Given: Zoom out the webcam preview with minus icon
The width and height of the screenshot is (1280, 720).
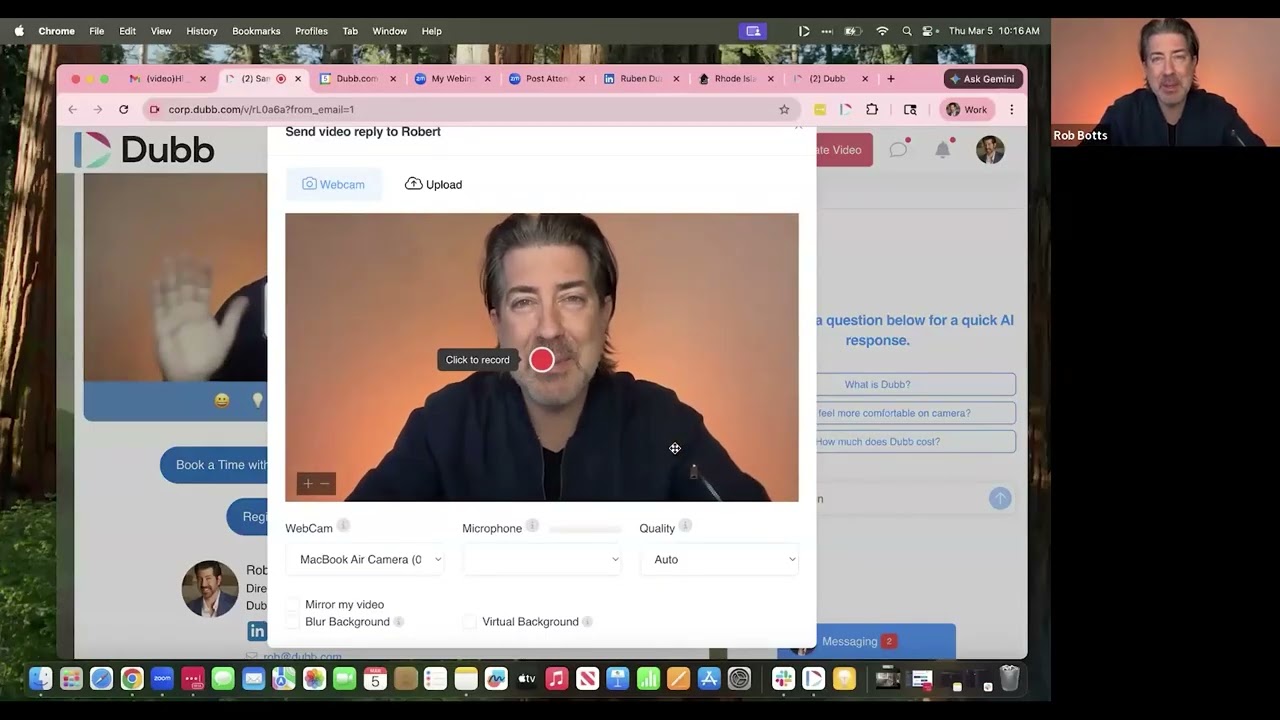Looking at the screenshot, I should click(x=324, y=484).
